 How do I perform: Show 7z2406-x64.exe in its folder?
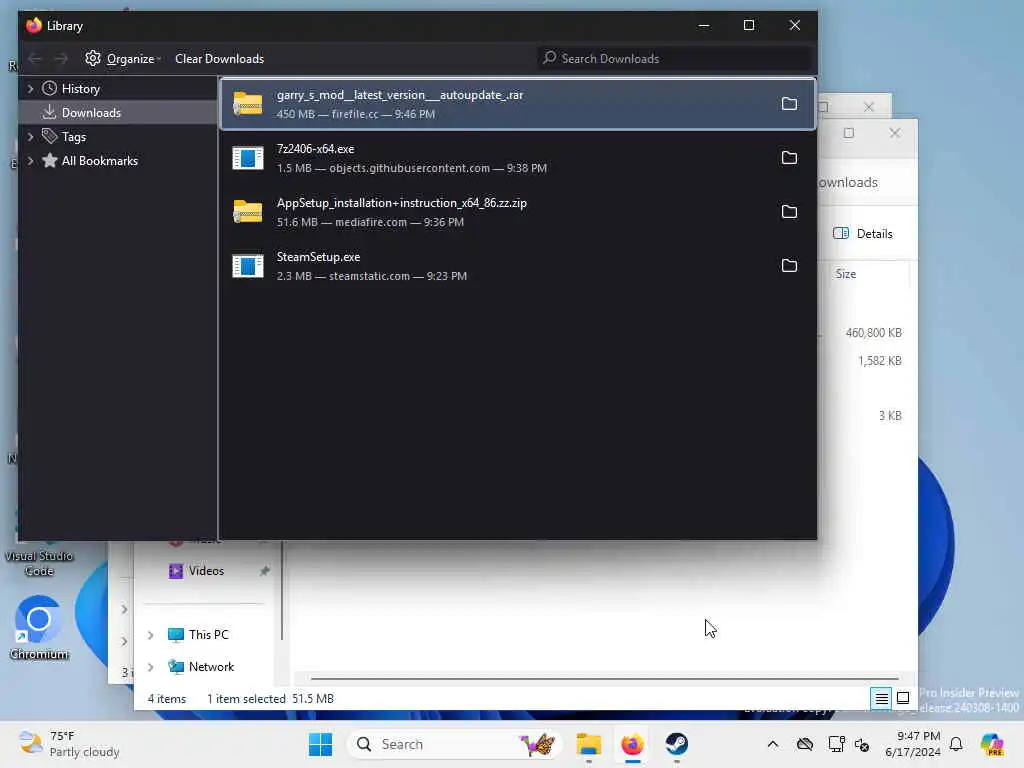(x=789, y=158)
